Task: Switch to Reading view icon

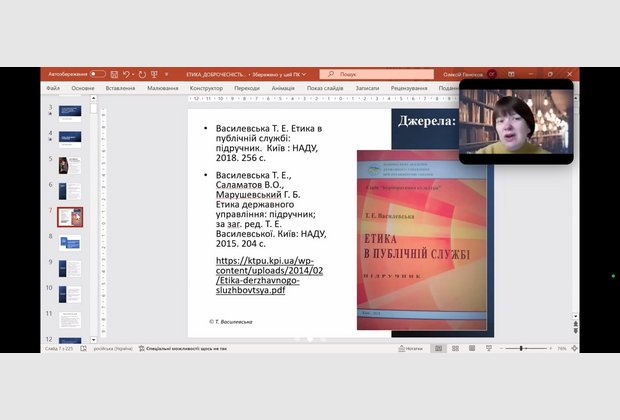Action: (472, 348)
